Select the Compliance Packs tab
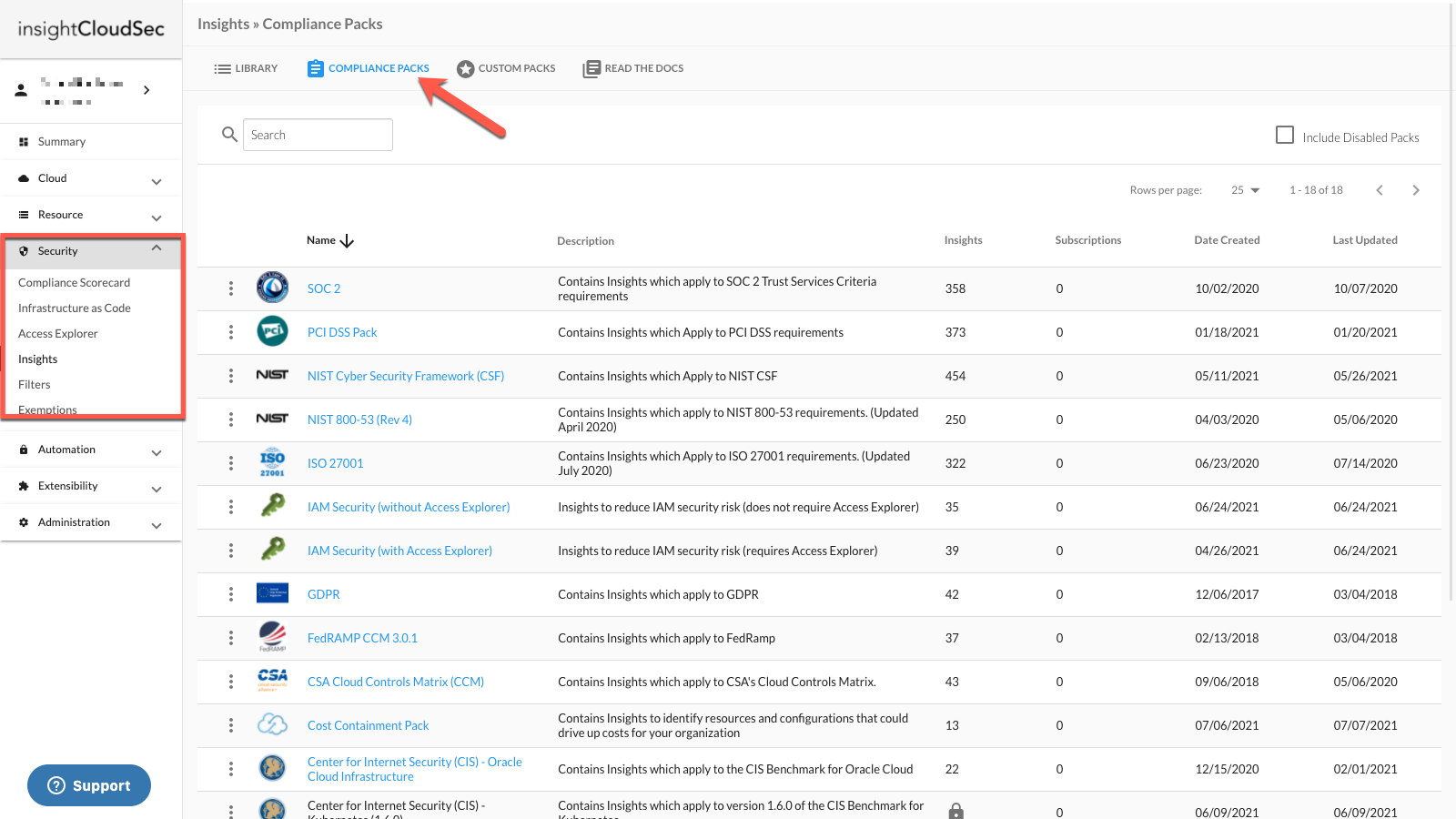Image resolution: width=1456 pixels, height=819 pixels. coord(368,68)
